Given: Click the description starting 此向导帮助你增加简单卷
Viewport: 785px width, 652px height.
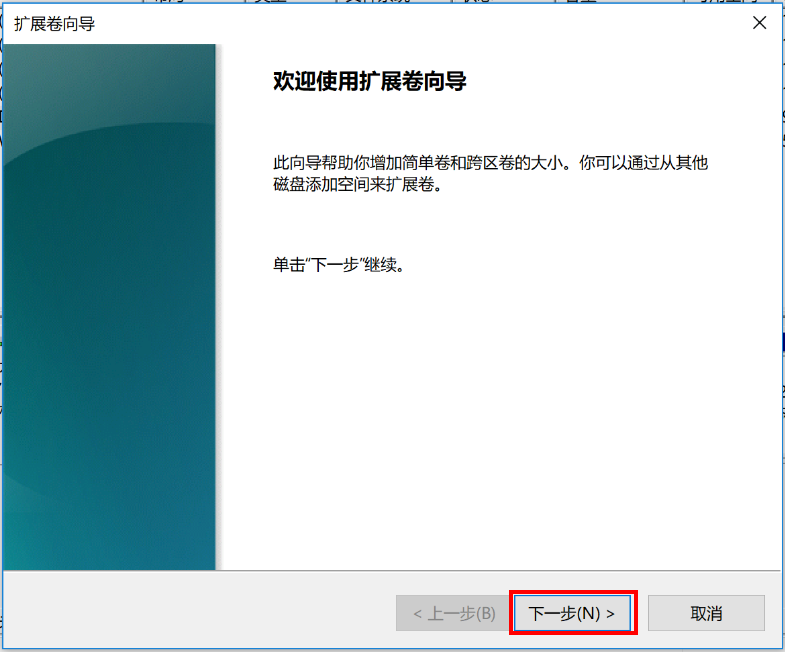Looking at the screenshot, I should 490,173.
